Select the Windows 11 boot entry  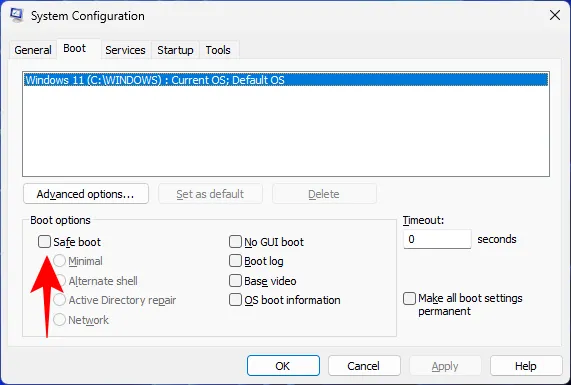click(286, 80)
